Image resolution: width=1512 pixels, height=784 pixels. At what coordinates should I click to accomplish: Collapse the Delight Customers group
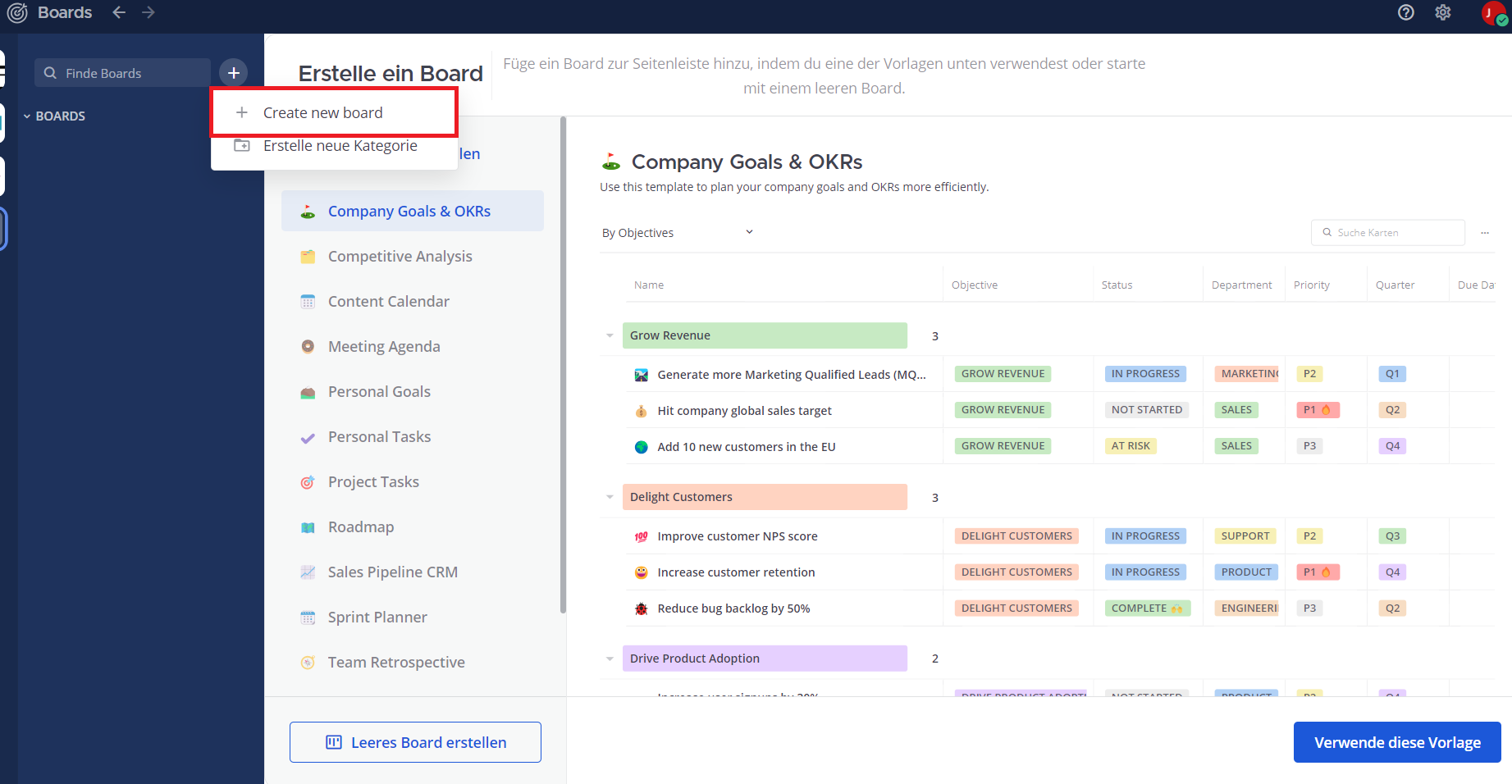click(x=610, y=497)
